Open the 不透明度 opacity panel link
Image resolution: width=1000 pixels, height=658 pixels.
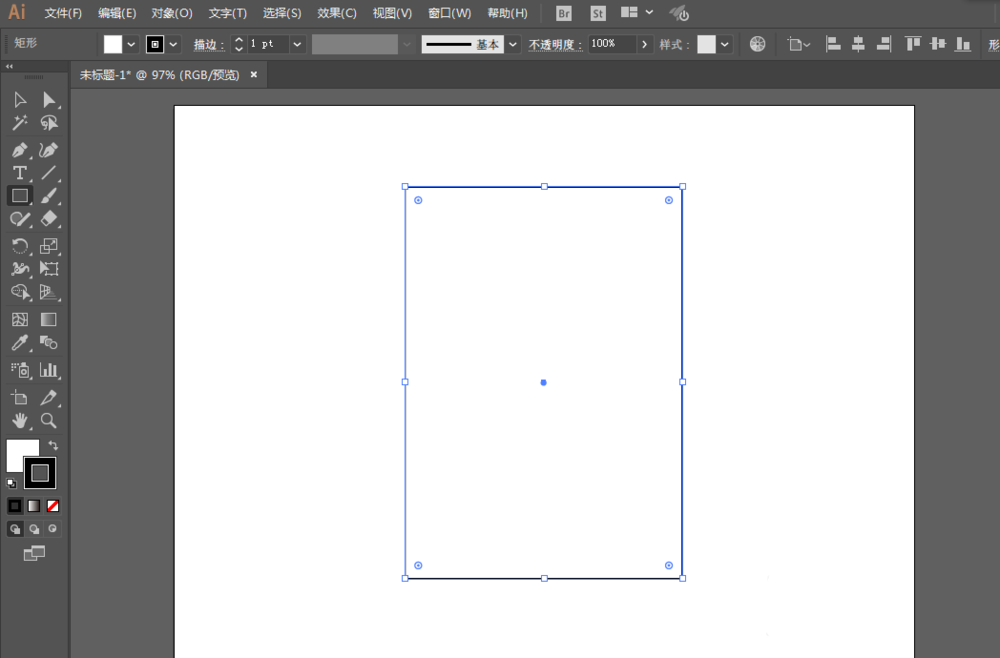(555, 45)
